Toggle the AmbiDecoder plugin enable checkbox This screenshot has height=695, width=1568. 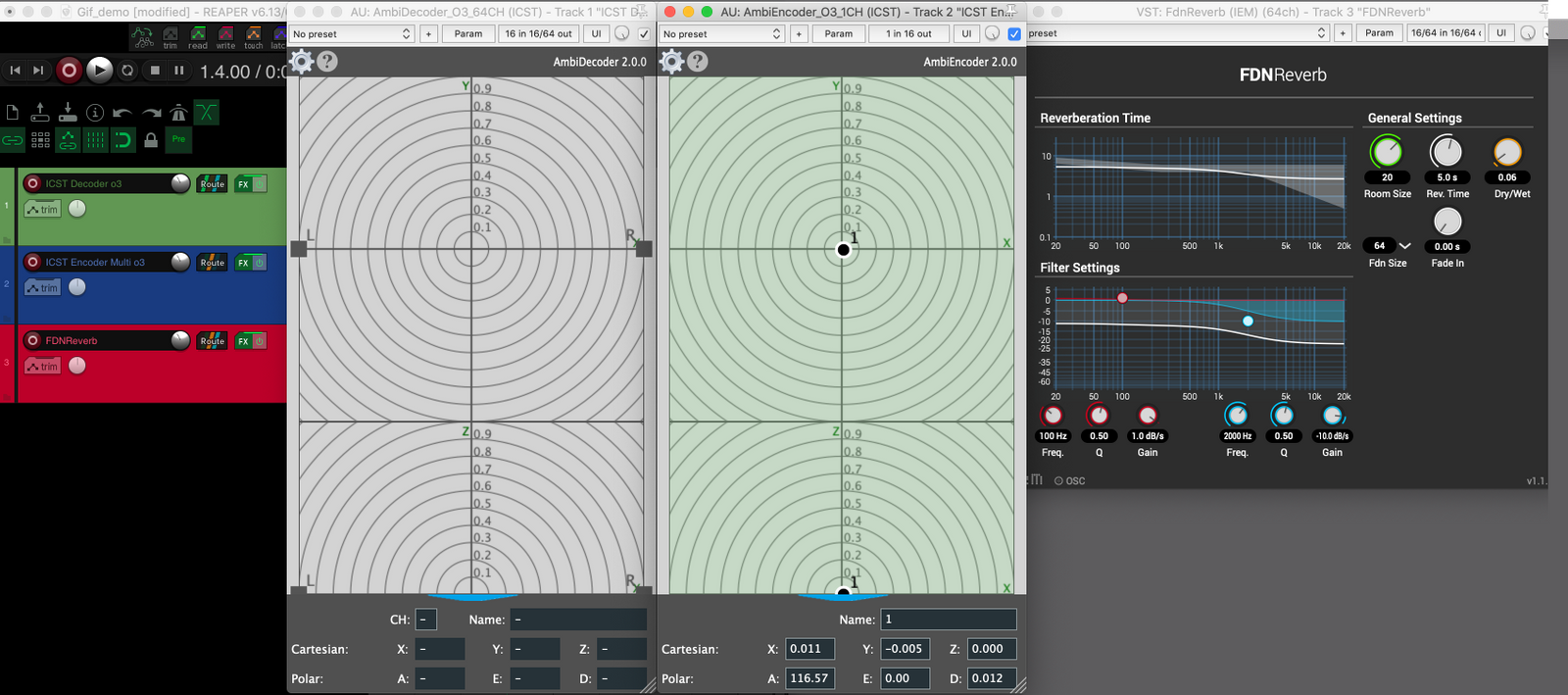[644, 33]
